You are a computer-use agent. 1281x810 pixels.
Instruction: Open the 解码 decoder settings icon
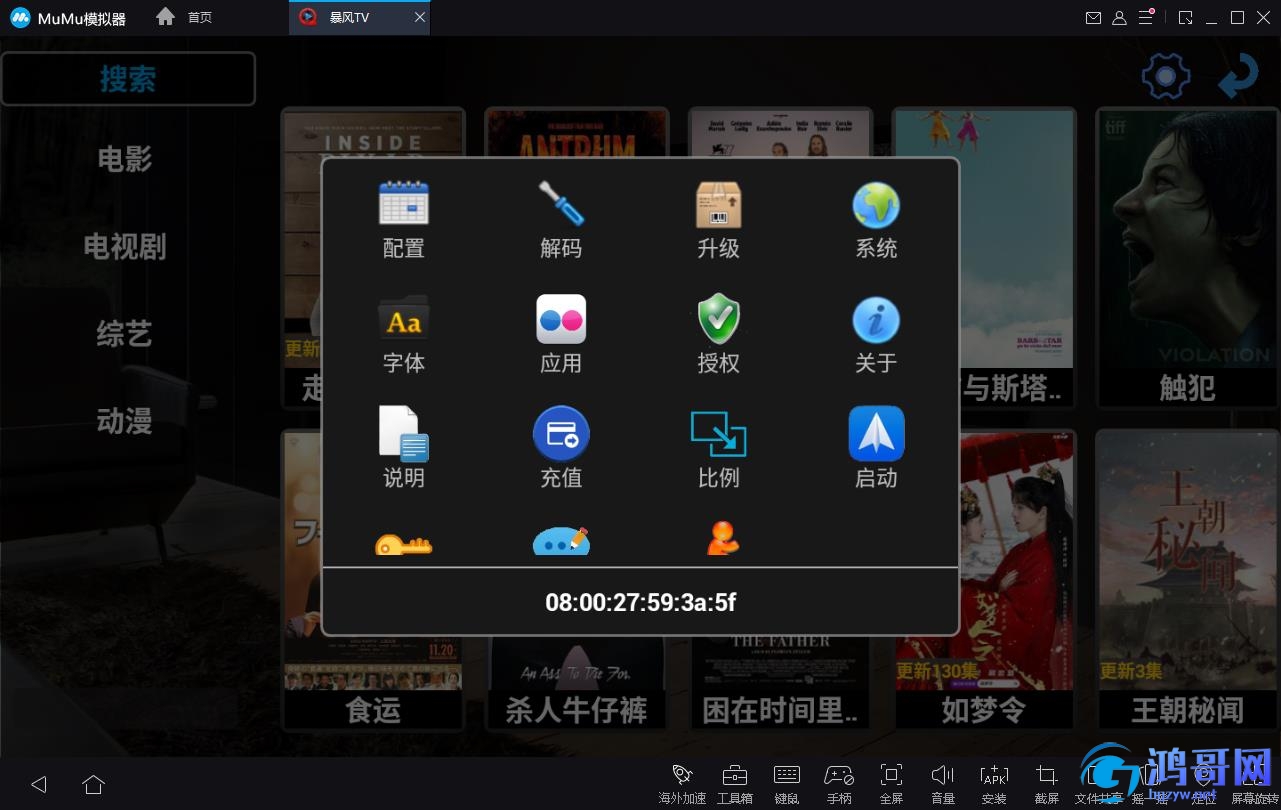(x=561, y=203)
